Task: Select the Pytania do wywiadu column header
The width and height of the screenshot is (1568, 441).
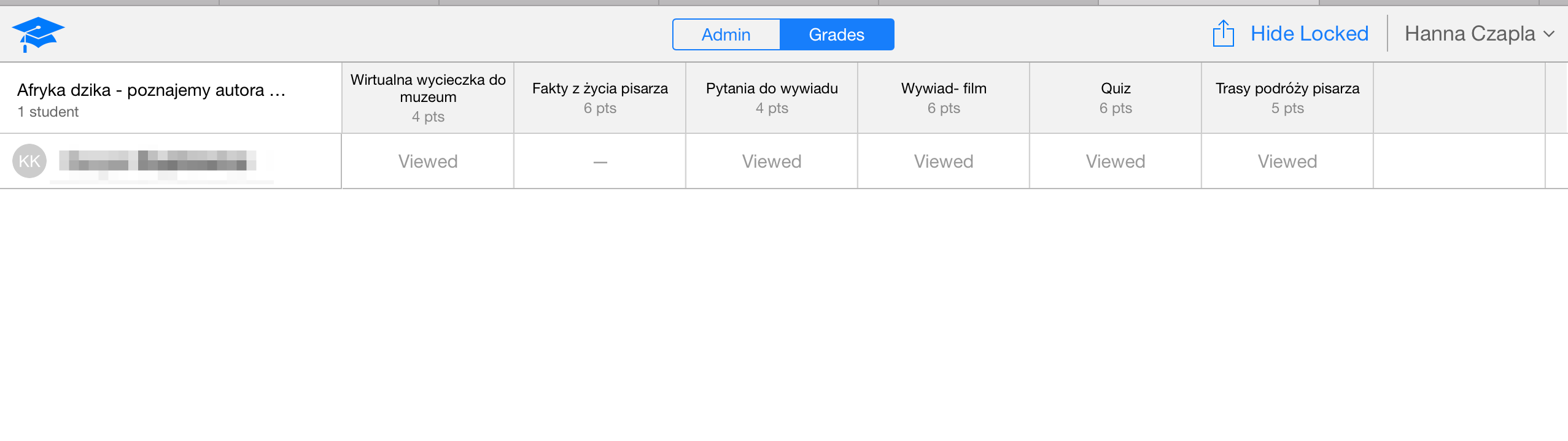Action: tap(772, 98)
